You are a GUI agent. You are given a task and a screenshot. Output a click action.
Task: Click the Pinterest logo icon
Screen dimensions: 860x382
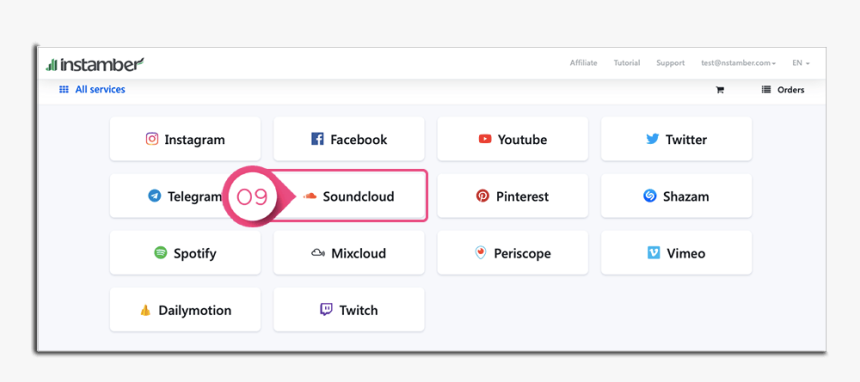tap(483, 196)
